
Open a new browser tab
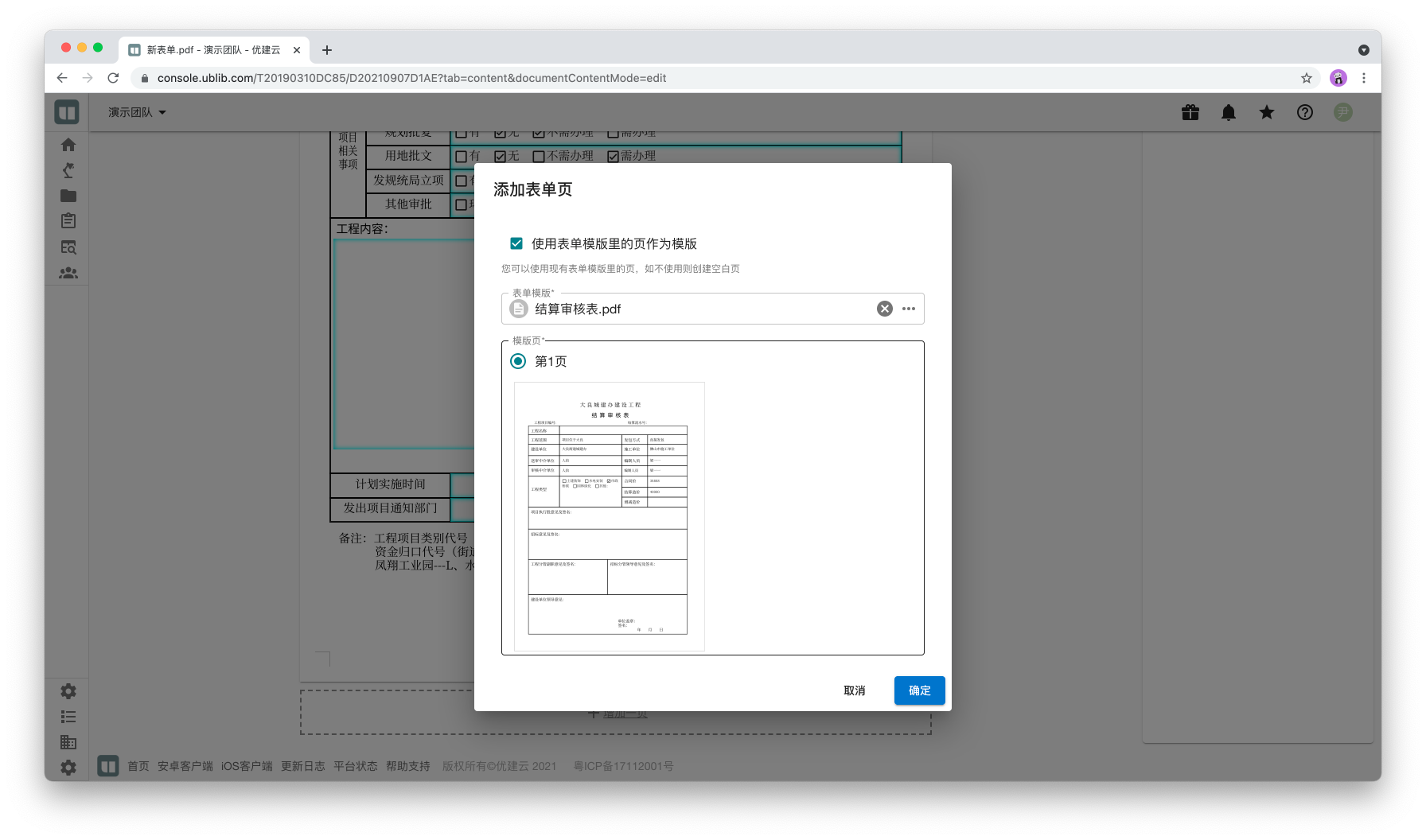(x=327, y=50)
